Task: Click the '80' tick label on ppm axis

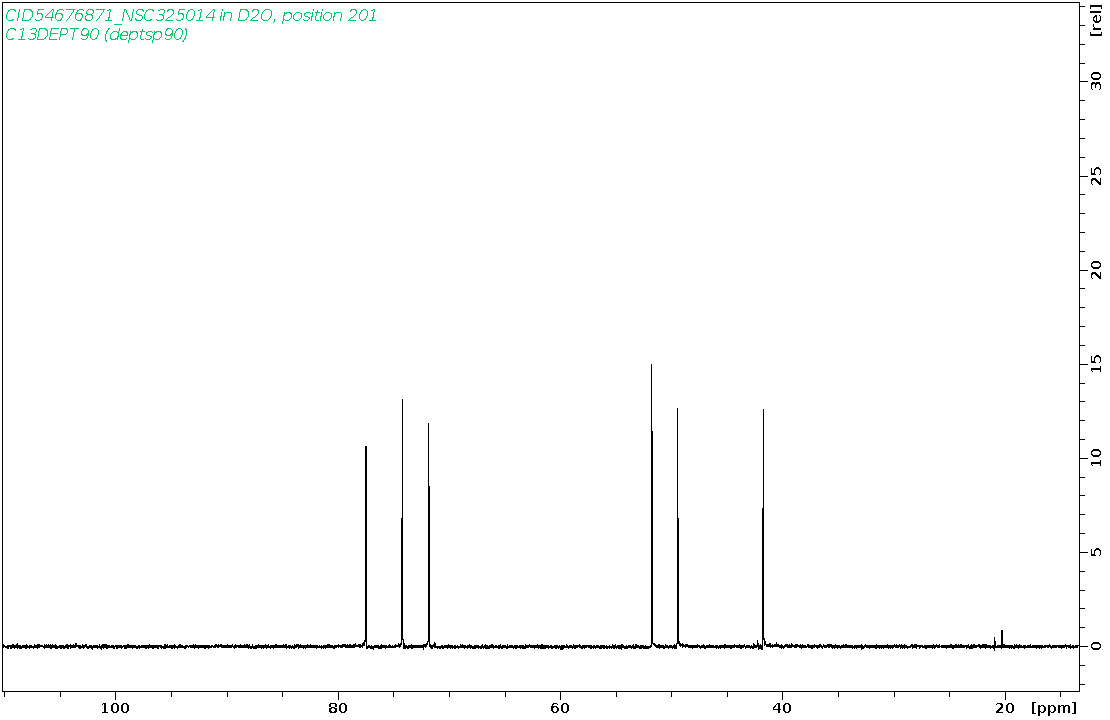Action: (x=338, y=707)
